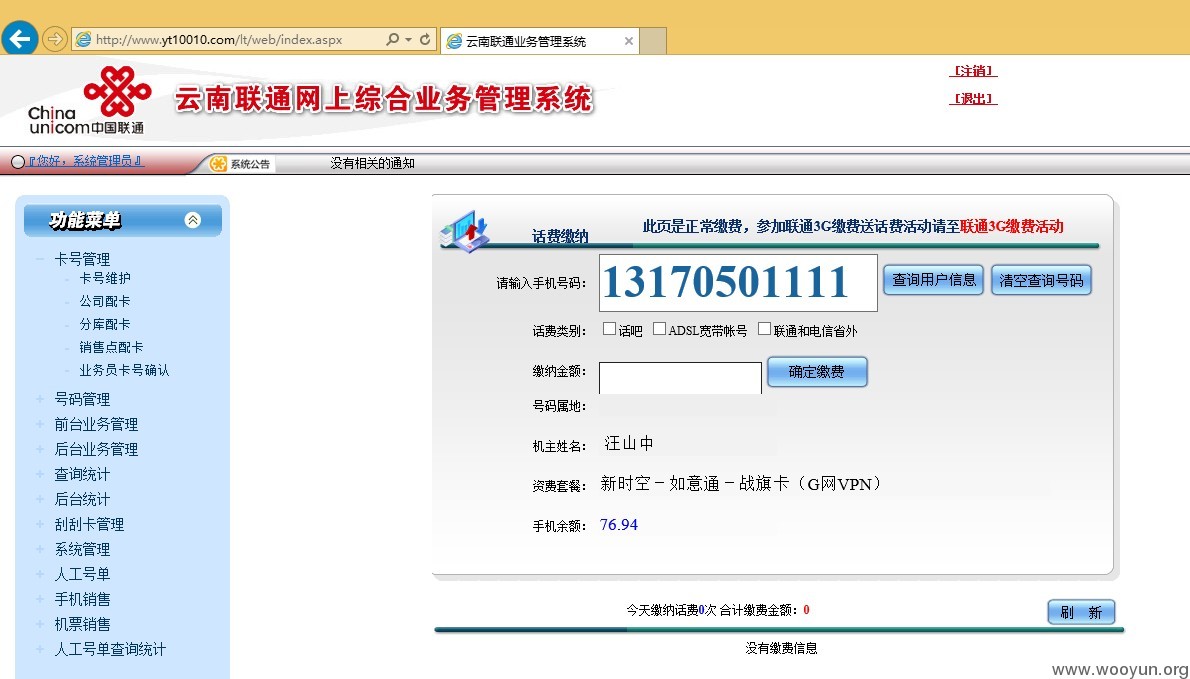
Task: Close the 云南联通业务管理系统 tab
Action: coord(628,41)
